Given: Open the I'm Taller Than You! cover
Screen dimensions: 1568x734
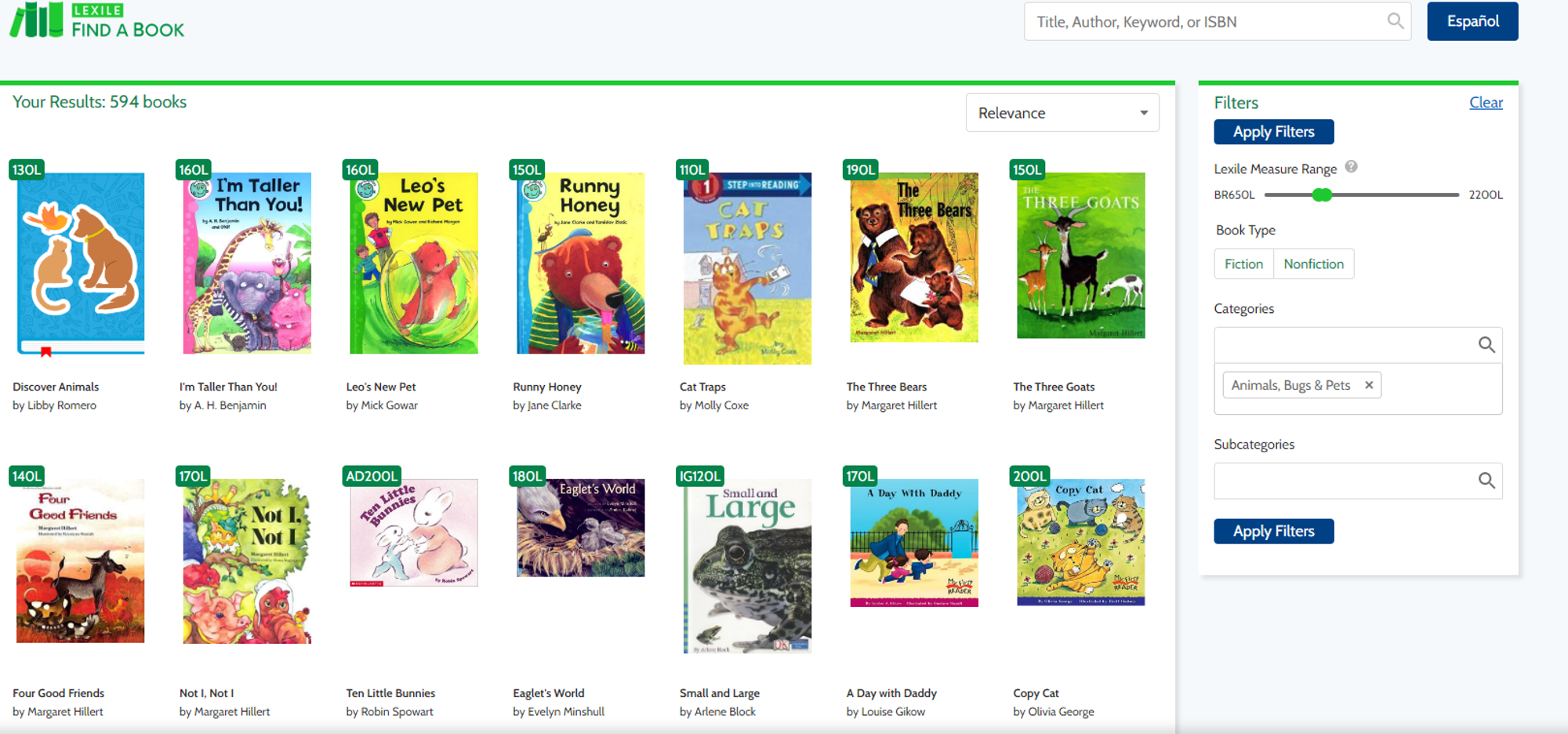Looking at the screenshot, I should [x=247, y=263].
